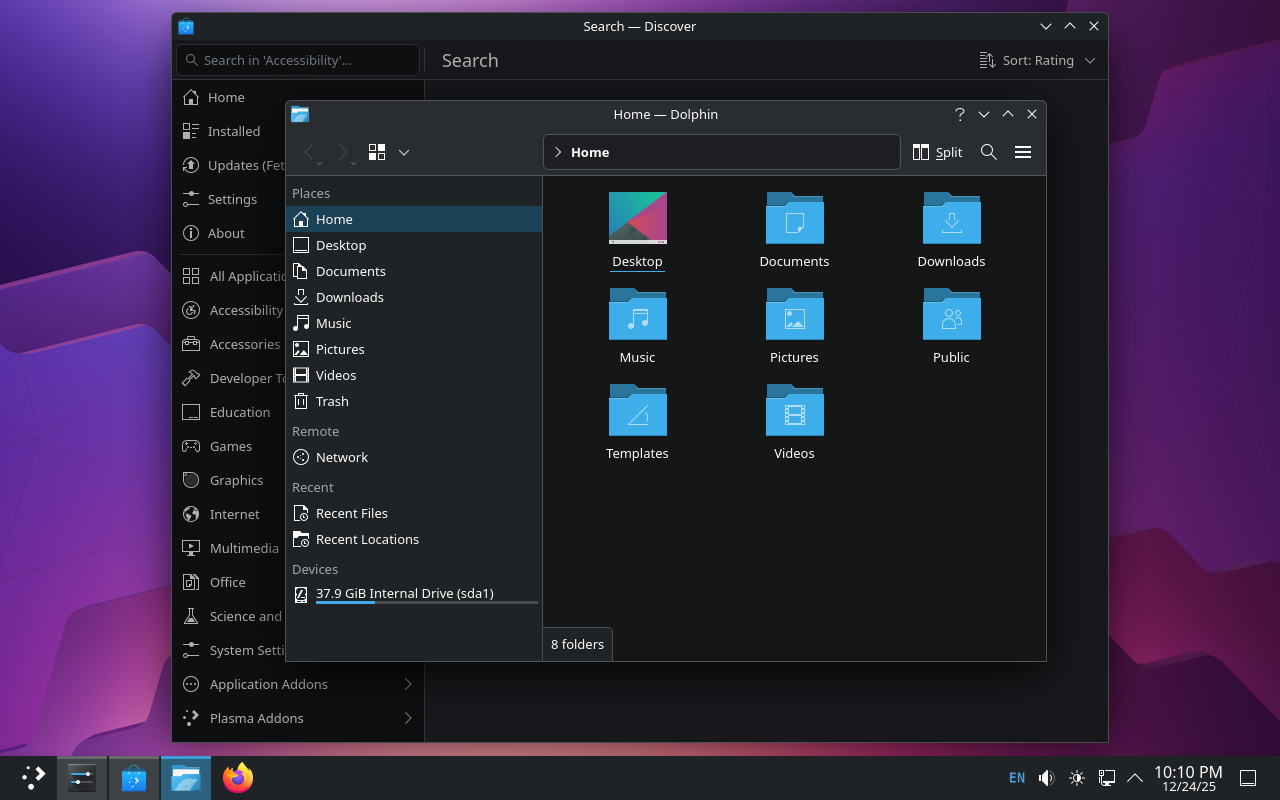Open the 37.9 GiB Internal Drive device
The height and width of the screenshot is (800, 1280).
click(404, 593)
